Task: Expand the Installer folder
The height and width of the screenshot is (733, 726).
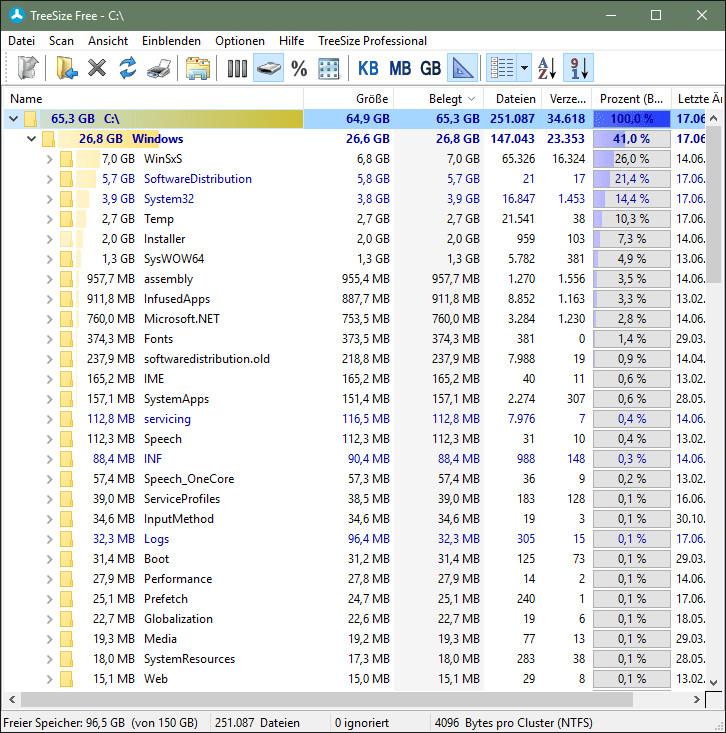Action: (50, 239)
